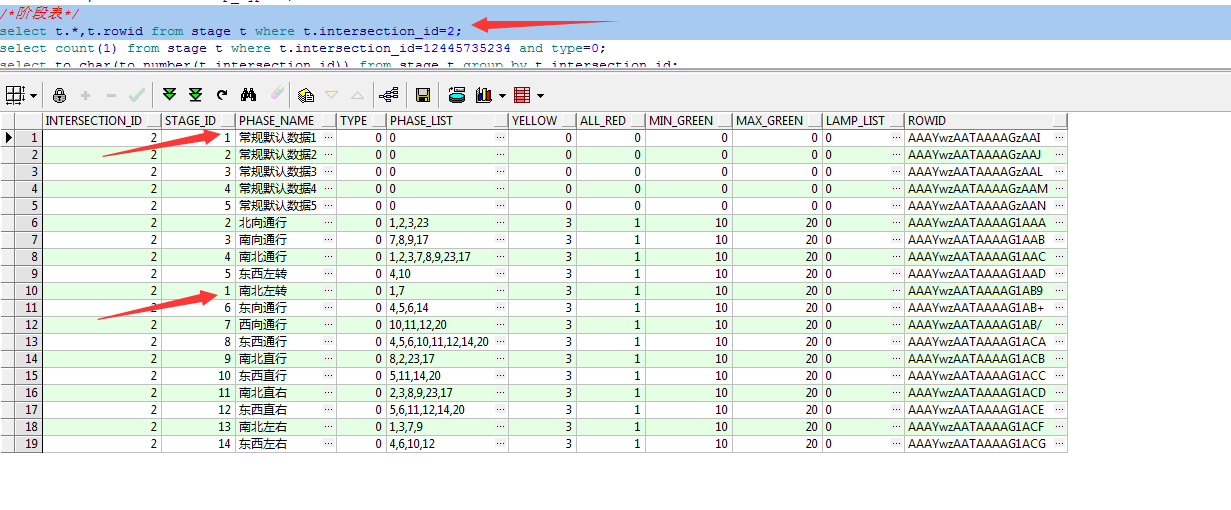Click the select-all grid icon in results toolbar
The image size is (1231, 510).
15,95
